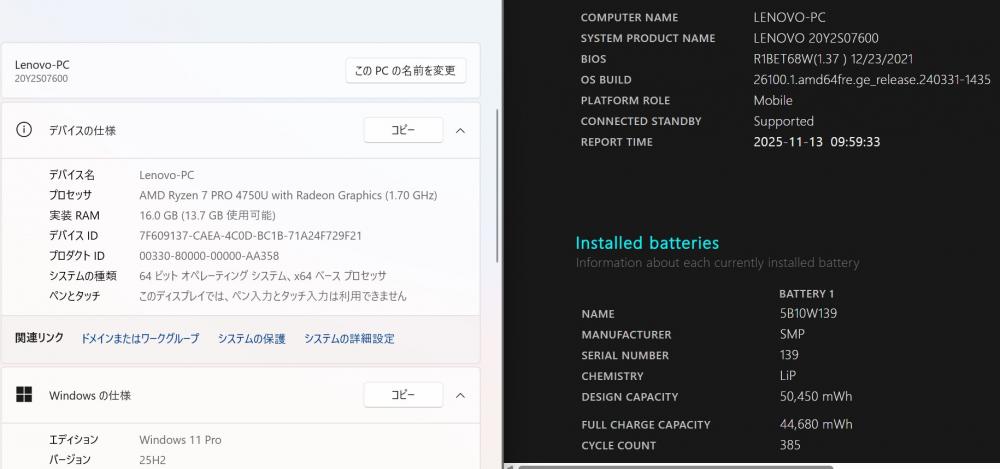1000x469 pixels.
Task: Select the processor name AMD Ryzen 7 PRO 4750U
Action: click(288, 195)
